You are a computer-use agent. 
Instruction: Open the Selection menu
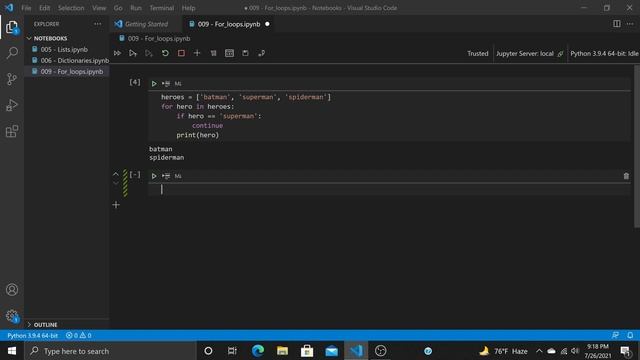(x=71, y=8)
